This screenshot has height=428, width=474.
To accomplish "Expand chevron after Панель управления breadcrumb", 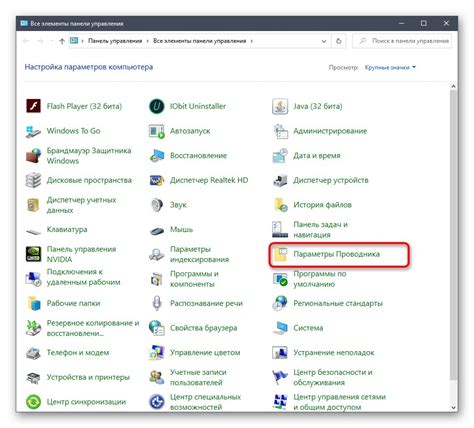I will click(148, 41).
